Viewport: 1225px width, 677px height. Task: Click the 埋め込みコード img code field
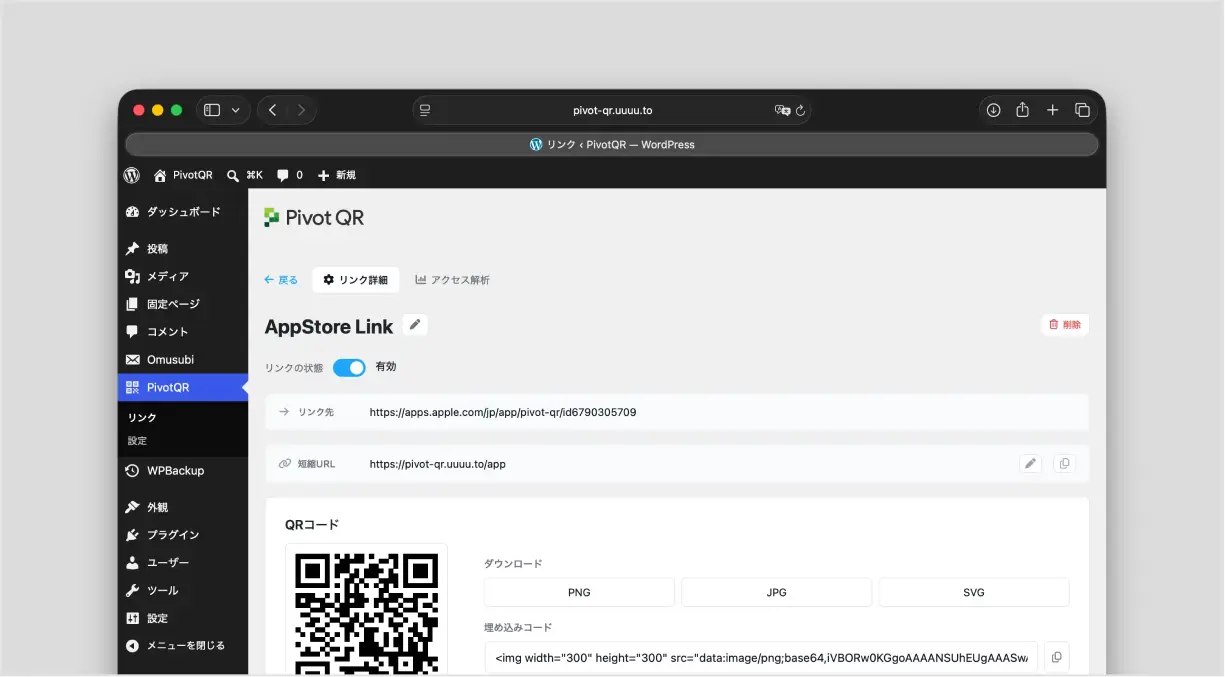tap(761, 658)
